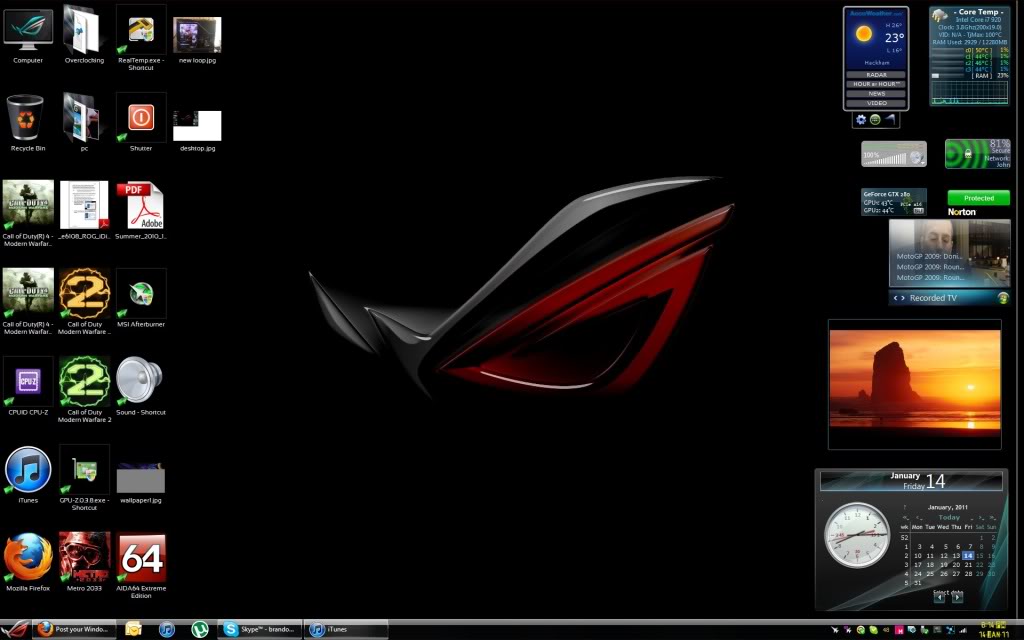Open the weather gadget settings gear

tap(860, 118)
